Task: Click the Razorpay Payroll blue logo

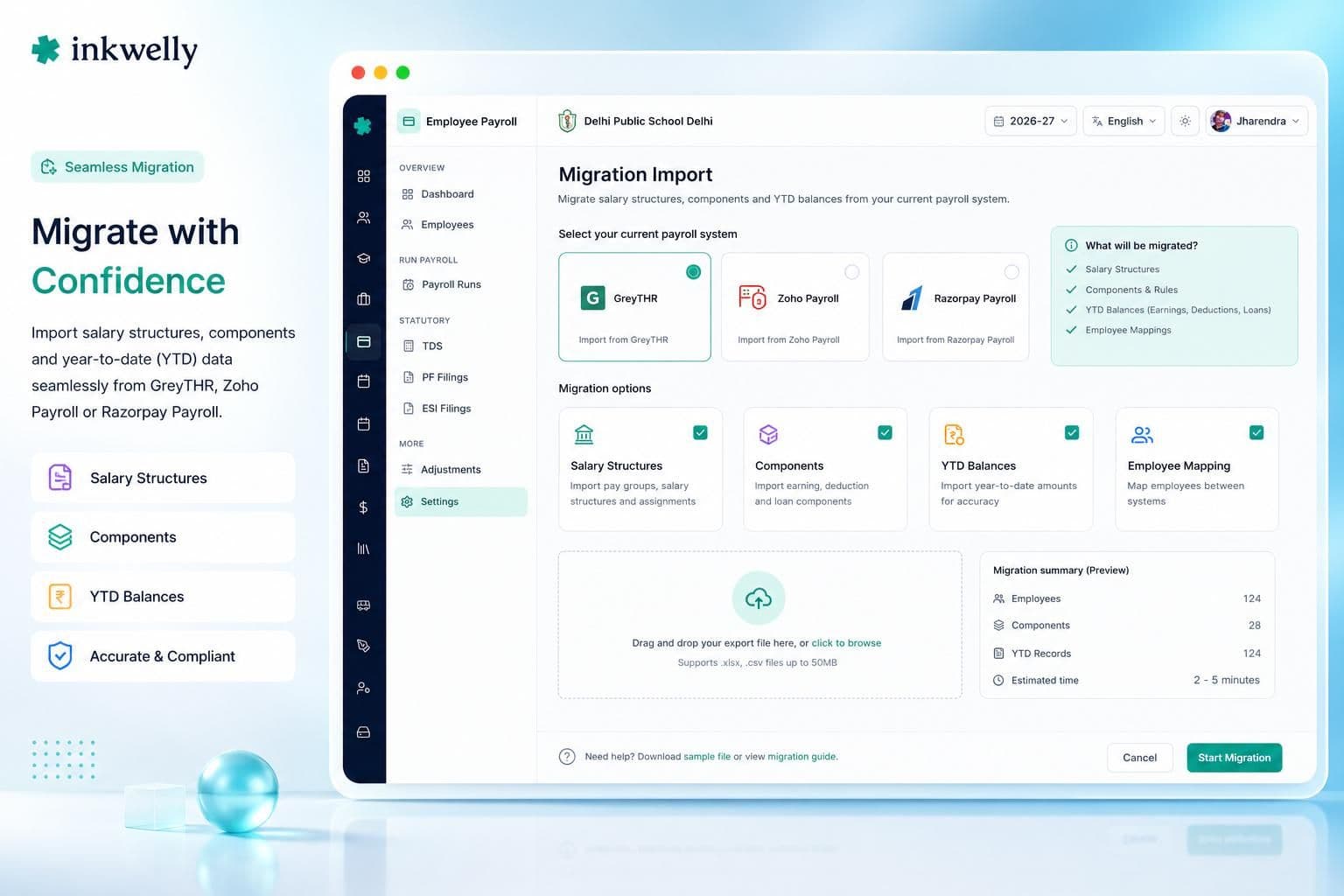Action: tap(912, 297)
